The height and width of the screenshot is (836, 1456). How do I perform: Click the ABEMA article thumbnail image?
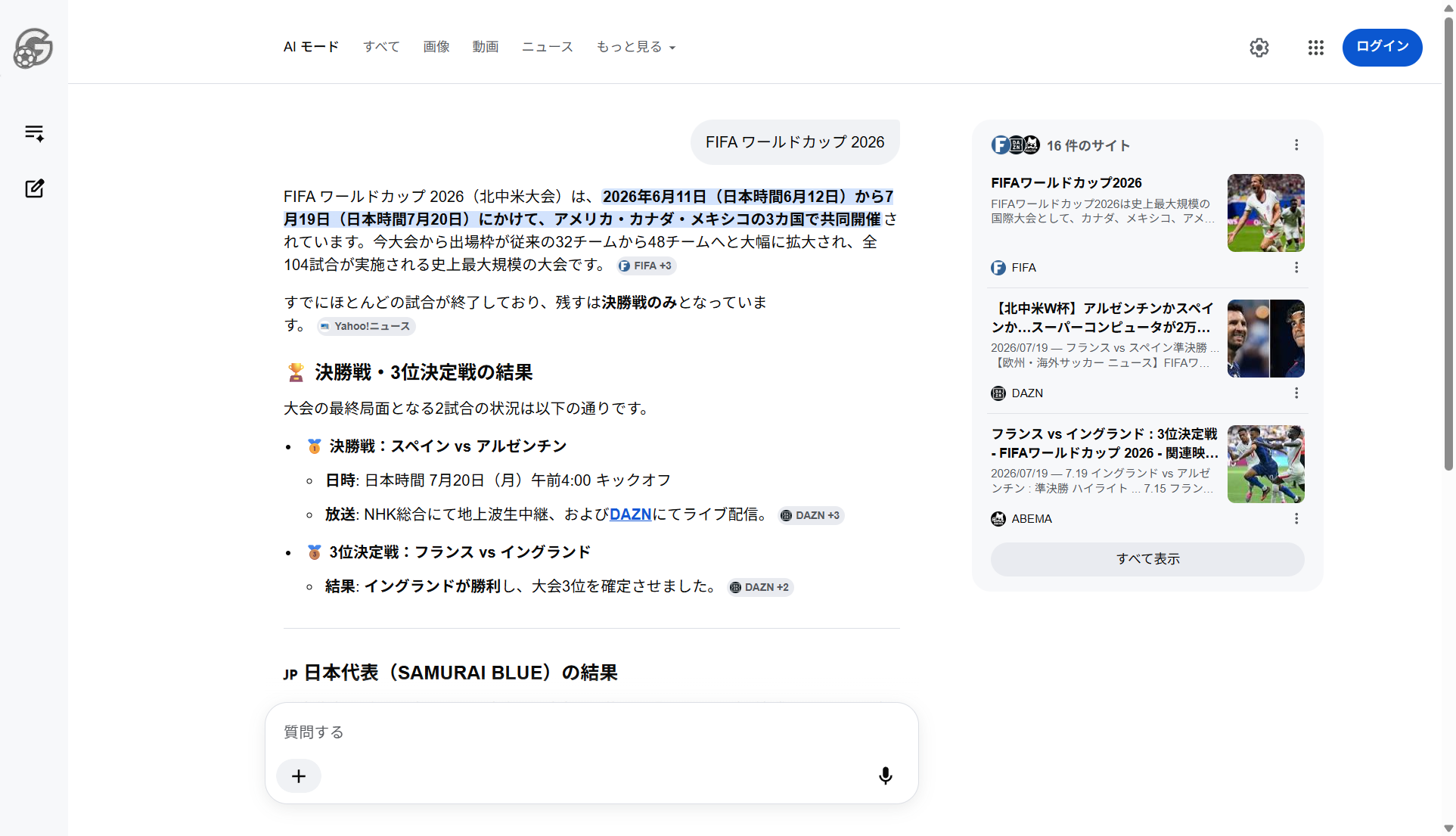click(1265, 464)
